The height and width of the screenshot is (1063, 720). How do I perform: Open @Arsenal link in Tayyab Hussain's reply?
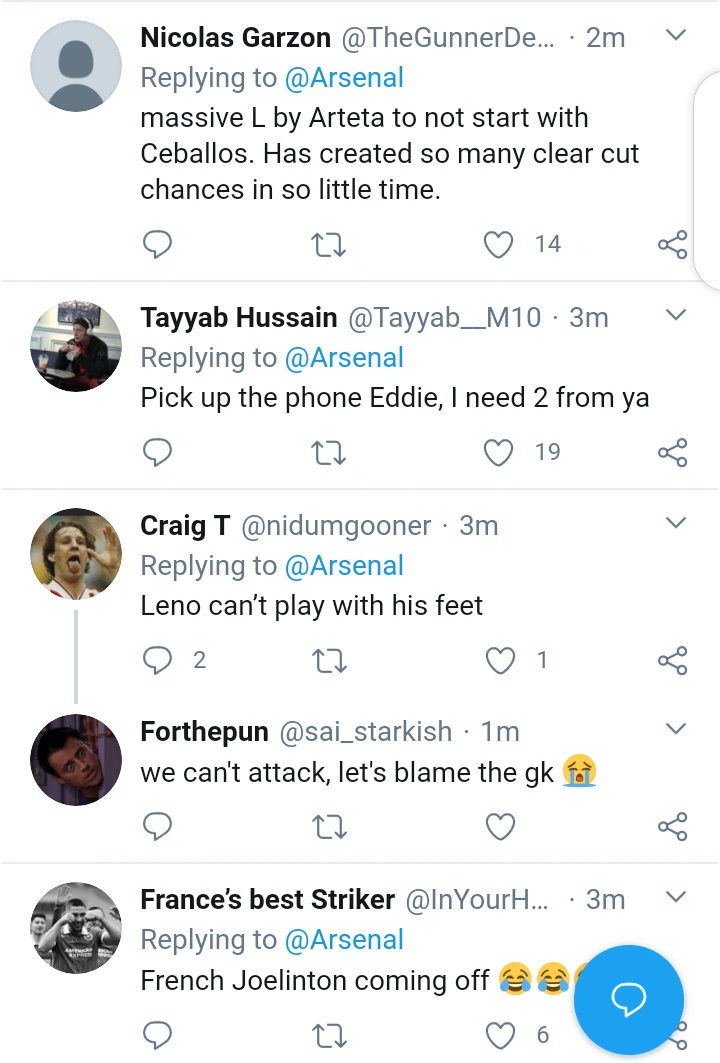pyautogui.click(x=344, y=358)
